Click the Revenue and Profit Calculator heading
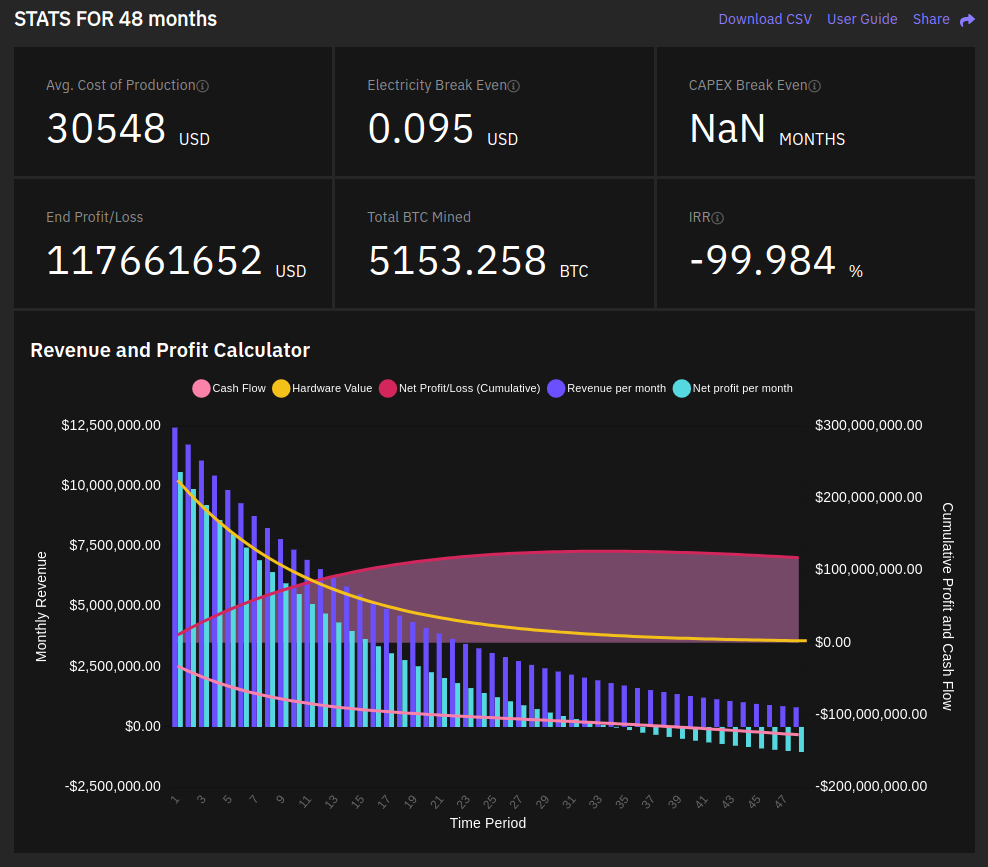The width and height of the screenshot is (988, 867). (170, 350)
